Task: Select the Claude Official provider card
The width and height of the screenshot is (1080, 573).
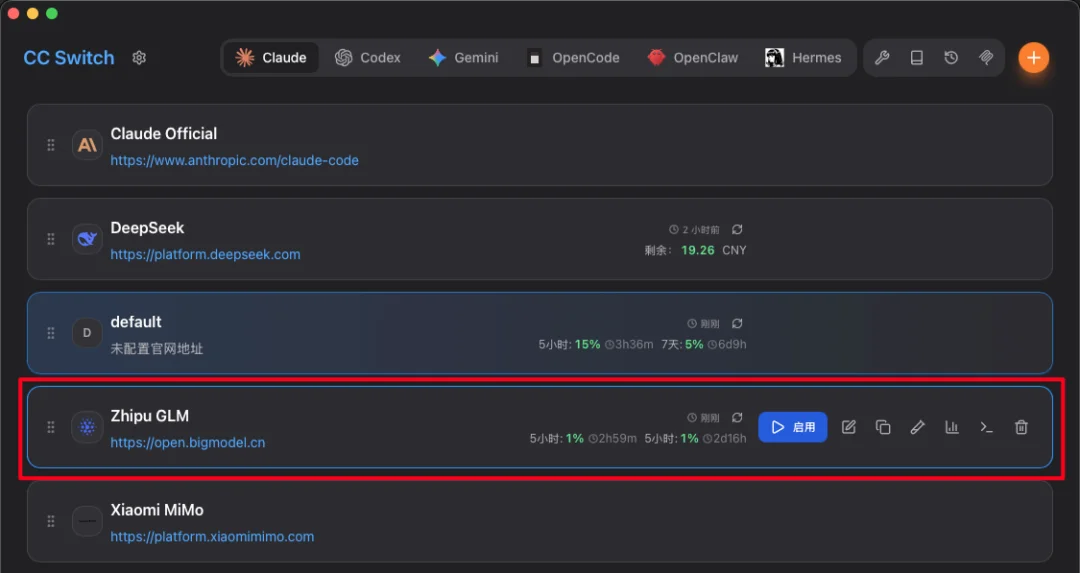Action: click(600, 145)
